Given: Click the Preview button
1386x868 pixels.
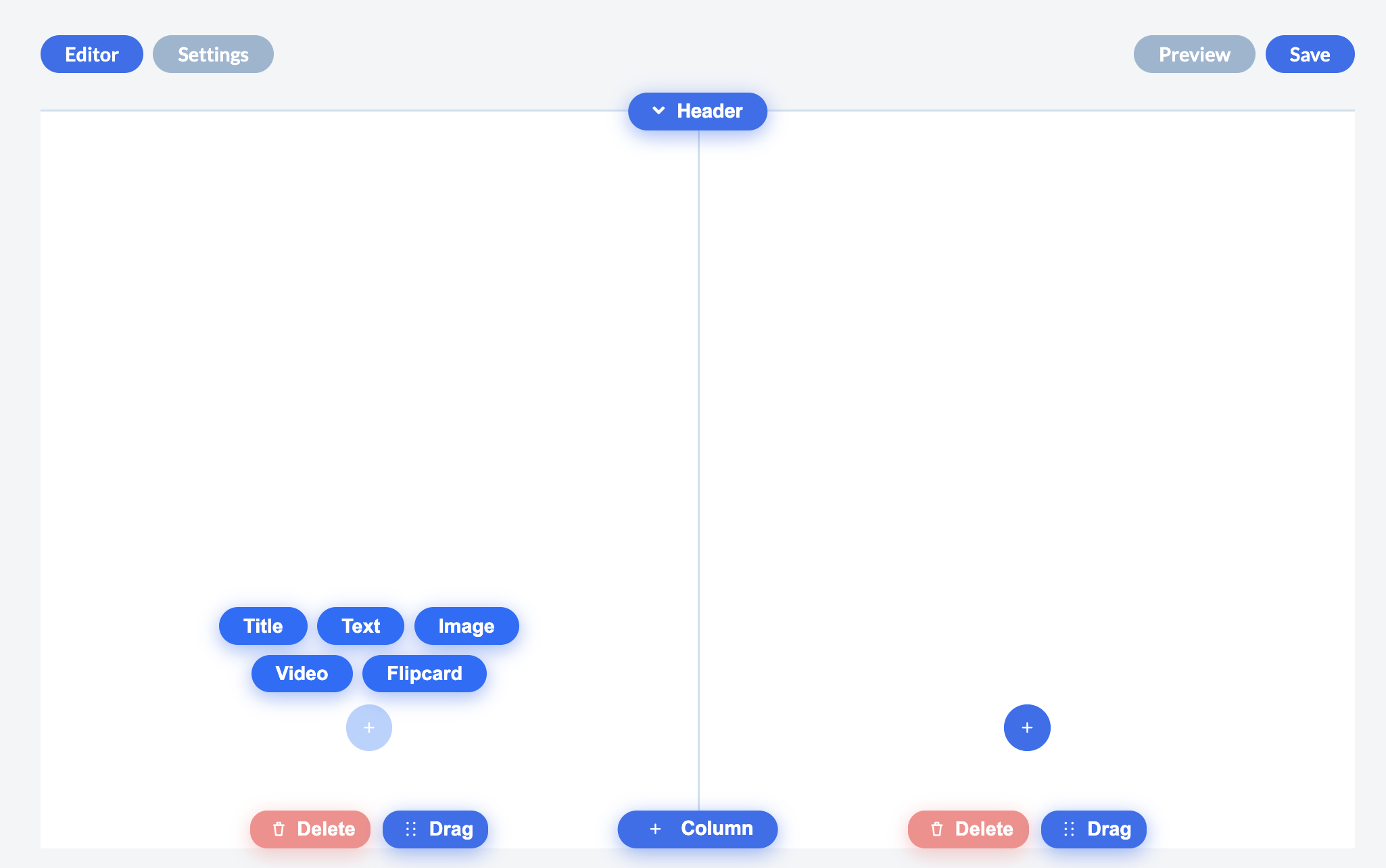Looking at the screenshot, I should 1194,54.
